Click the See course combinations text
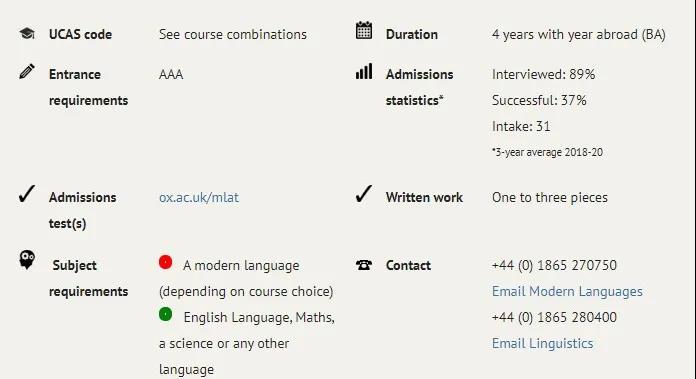The image size is (696, 379). click(x=233, y=34)
